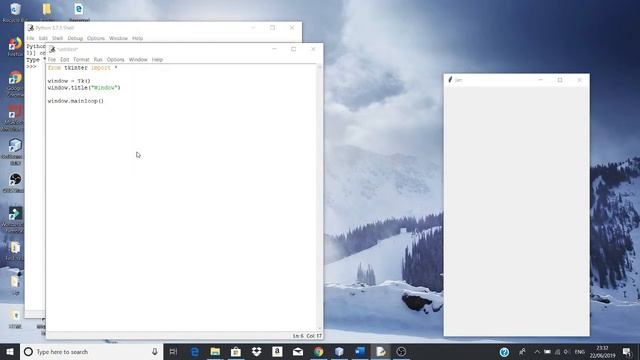Click the blue help icon in system tray
The image size is (640, 360).
(x=504, y=352)
